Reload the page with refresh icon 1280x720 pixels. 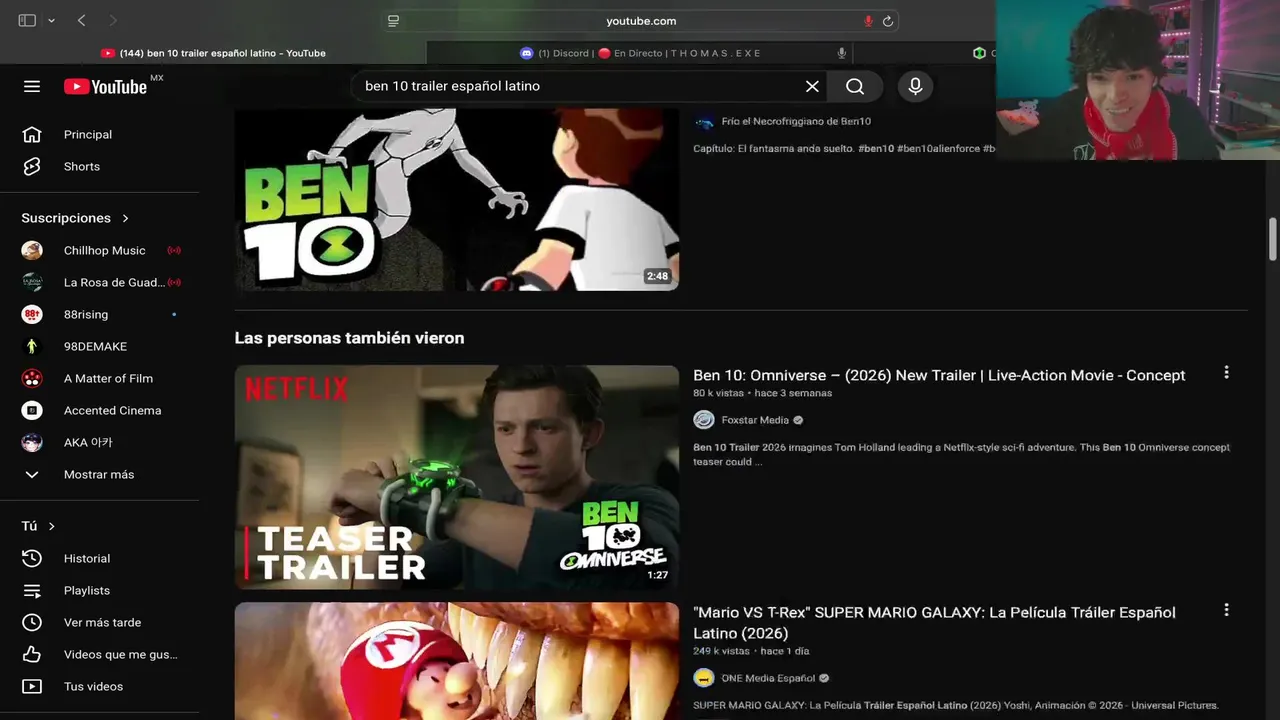887,21
